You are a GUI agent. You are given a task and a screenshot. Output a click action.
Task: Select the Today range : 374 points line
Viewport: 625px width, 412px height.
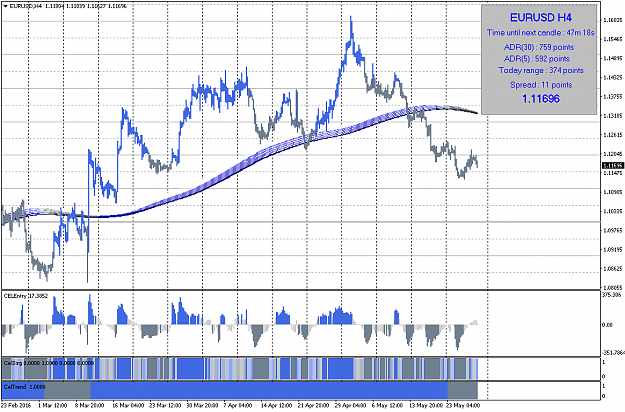[x=541, y=71]
